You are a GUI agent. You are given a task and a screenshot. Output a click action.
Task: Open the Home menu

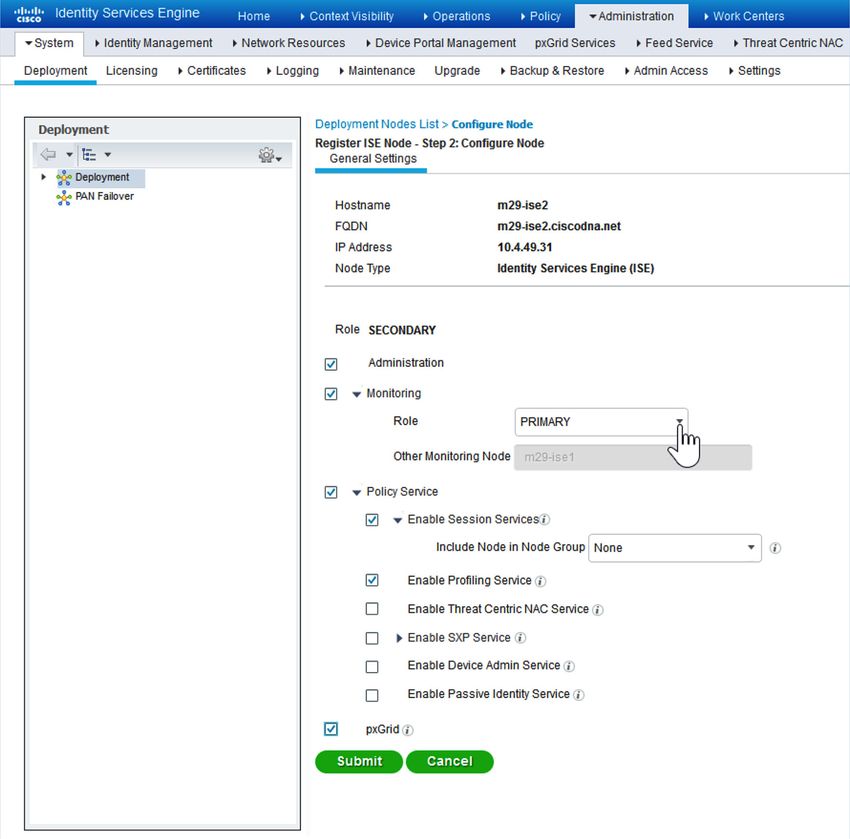pyautogui.click(x=254, y=16)
